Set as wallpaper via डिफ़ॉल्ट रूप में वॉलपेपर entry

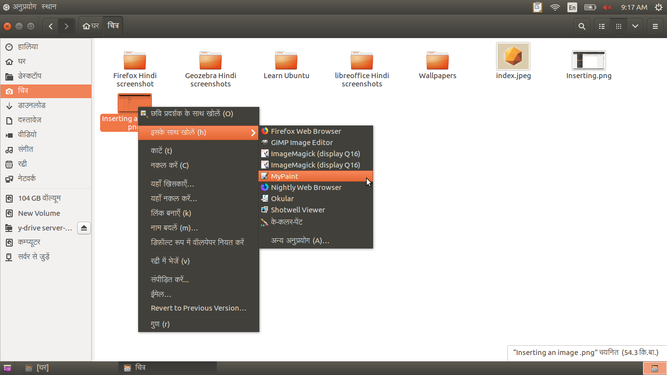[x=199, y=242]
